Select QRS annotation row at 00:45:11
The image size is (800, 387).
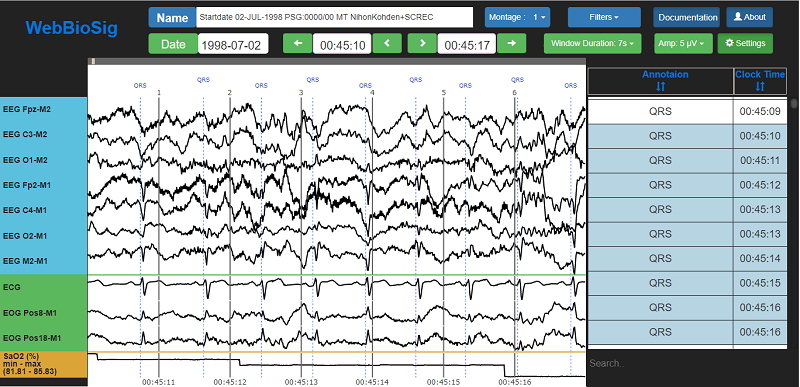pos(687,161)
